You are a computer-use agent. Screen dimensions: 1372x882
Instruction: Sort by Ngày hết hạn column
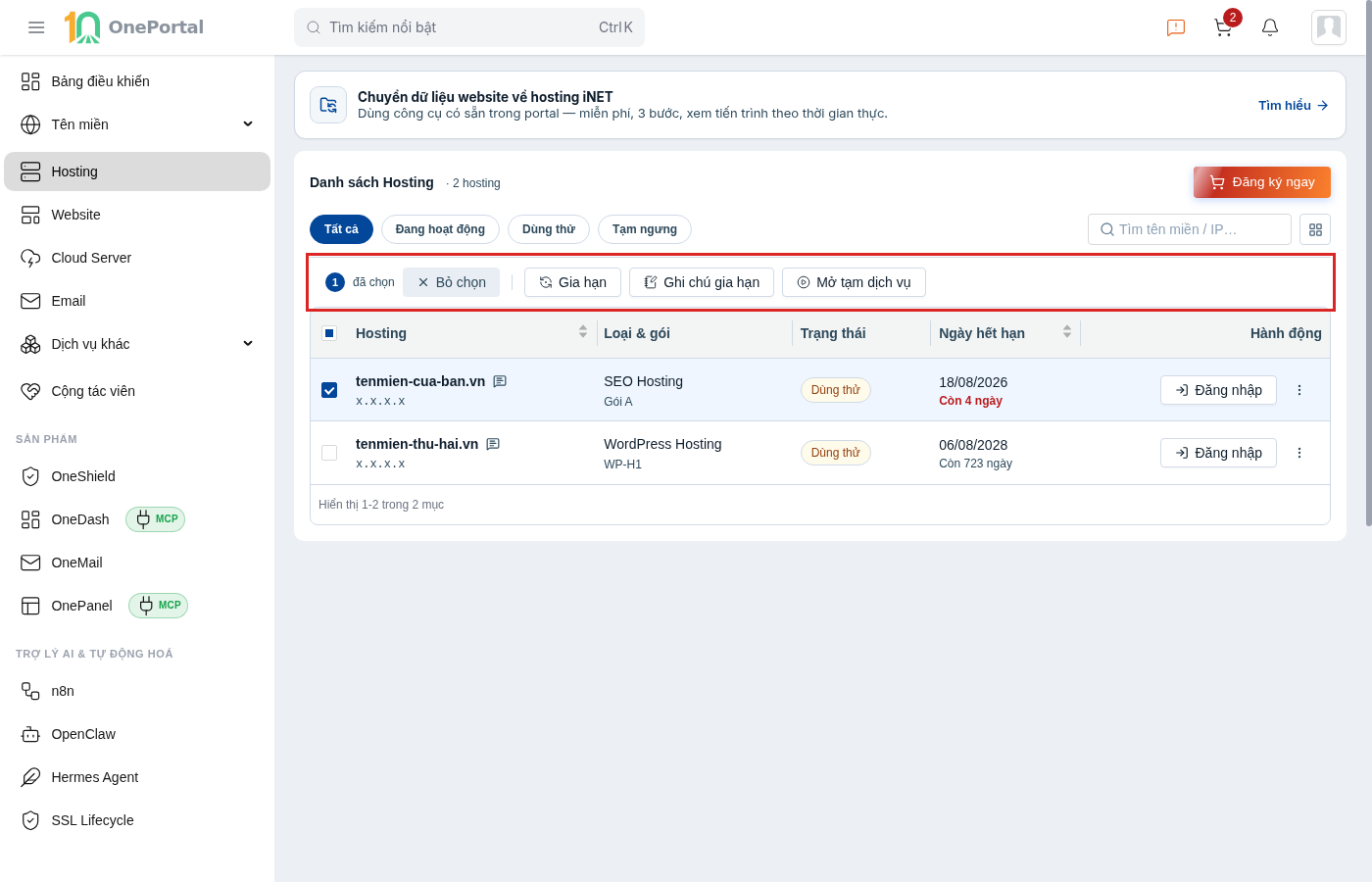coord(1067,332)
